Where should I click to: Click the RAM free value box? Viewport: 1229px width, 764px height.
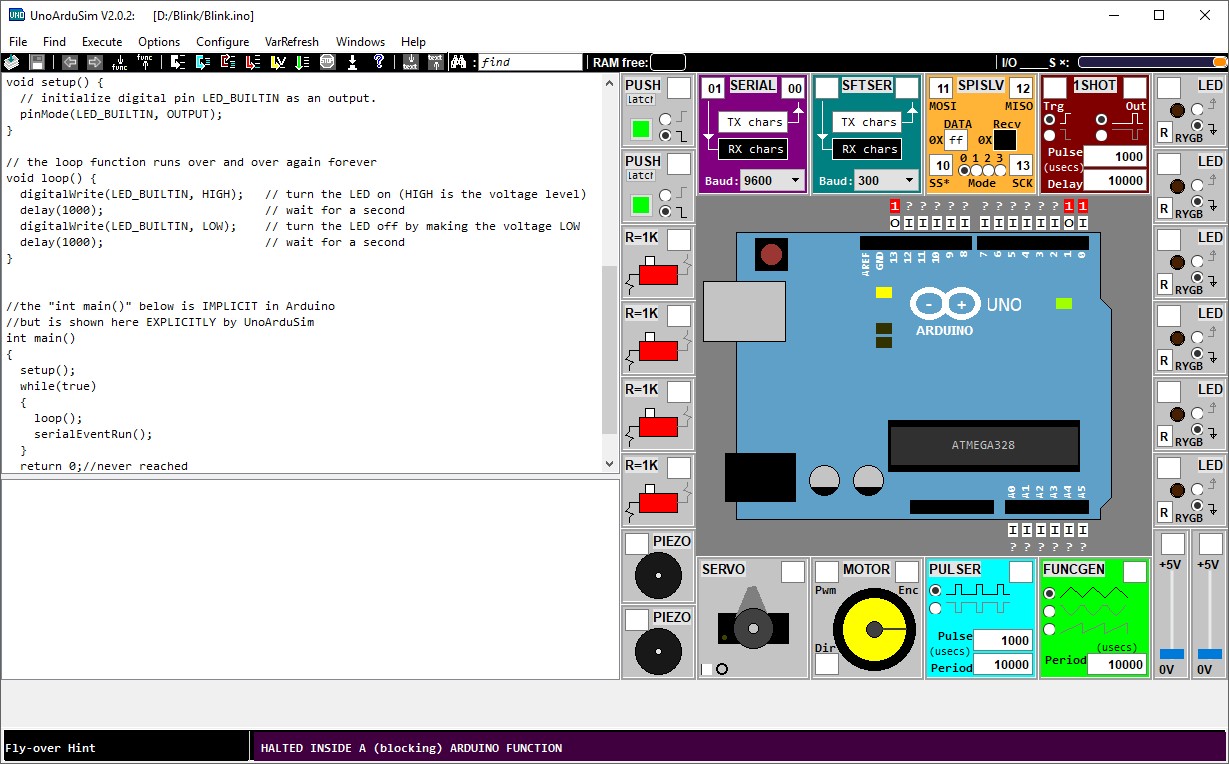click(x=668, y=62)
